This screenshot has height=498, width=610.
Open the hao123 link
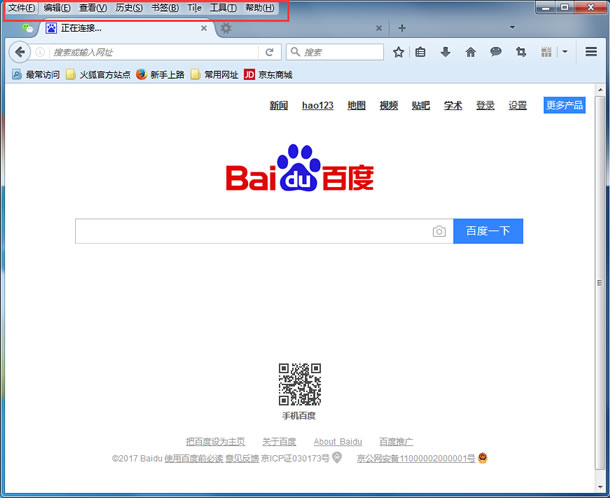pyautogui.click(x=317, y=105)
